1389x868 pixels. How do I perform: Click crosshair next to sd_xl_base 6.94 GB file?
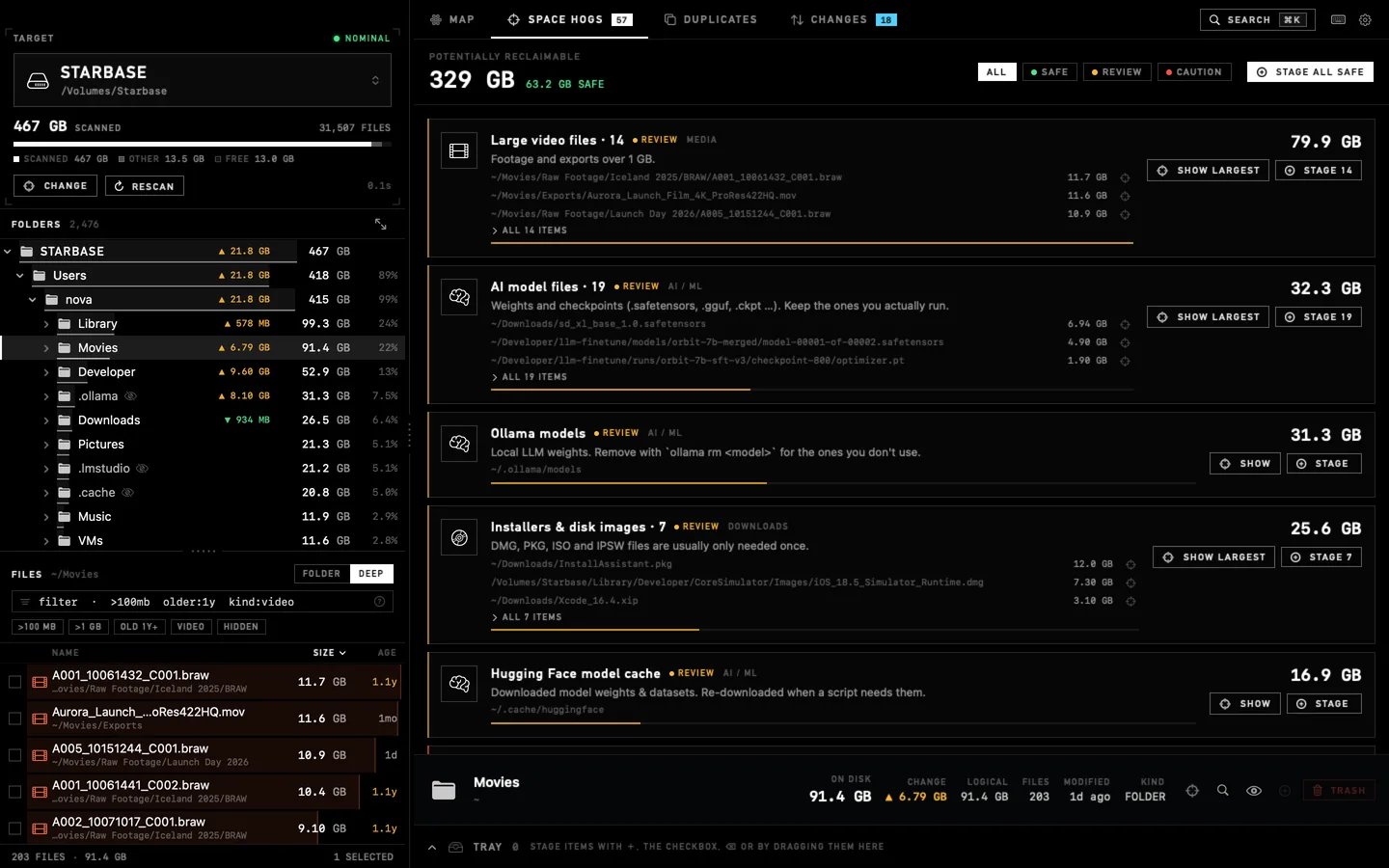tap(1125, 324)
